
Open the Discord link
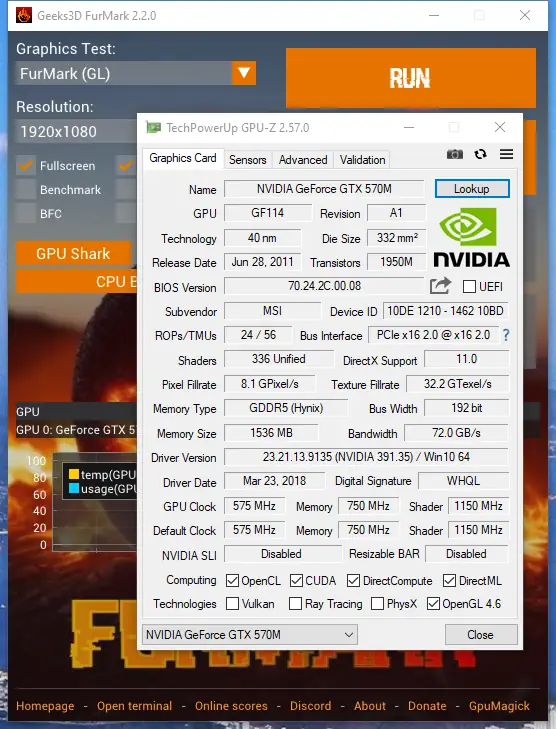point(311,706)
